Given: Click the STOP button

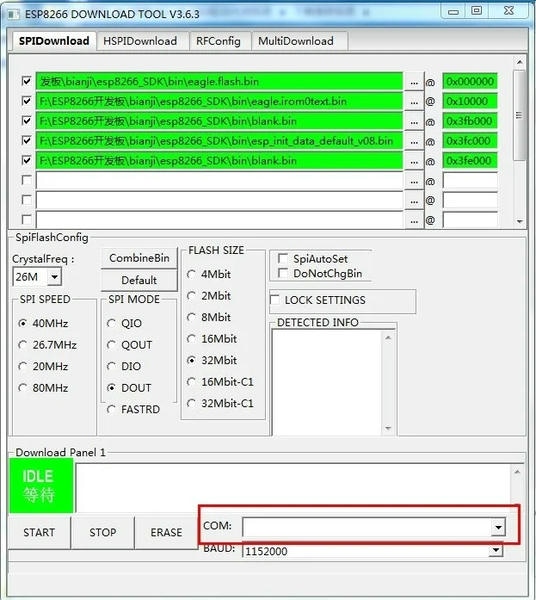Looking at the screenshot, I should (103, 533).
